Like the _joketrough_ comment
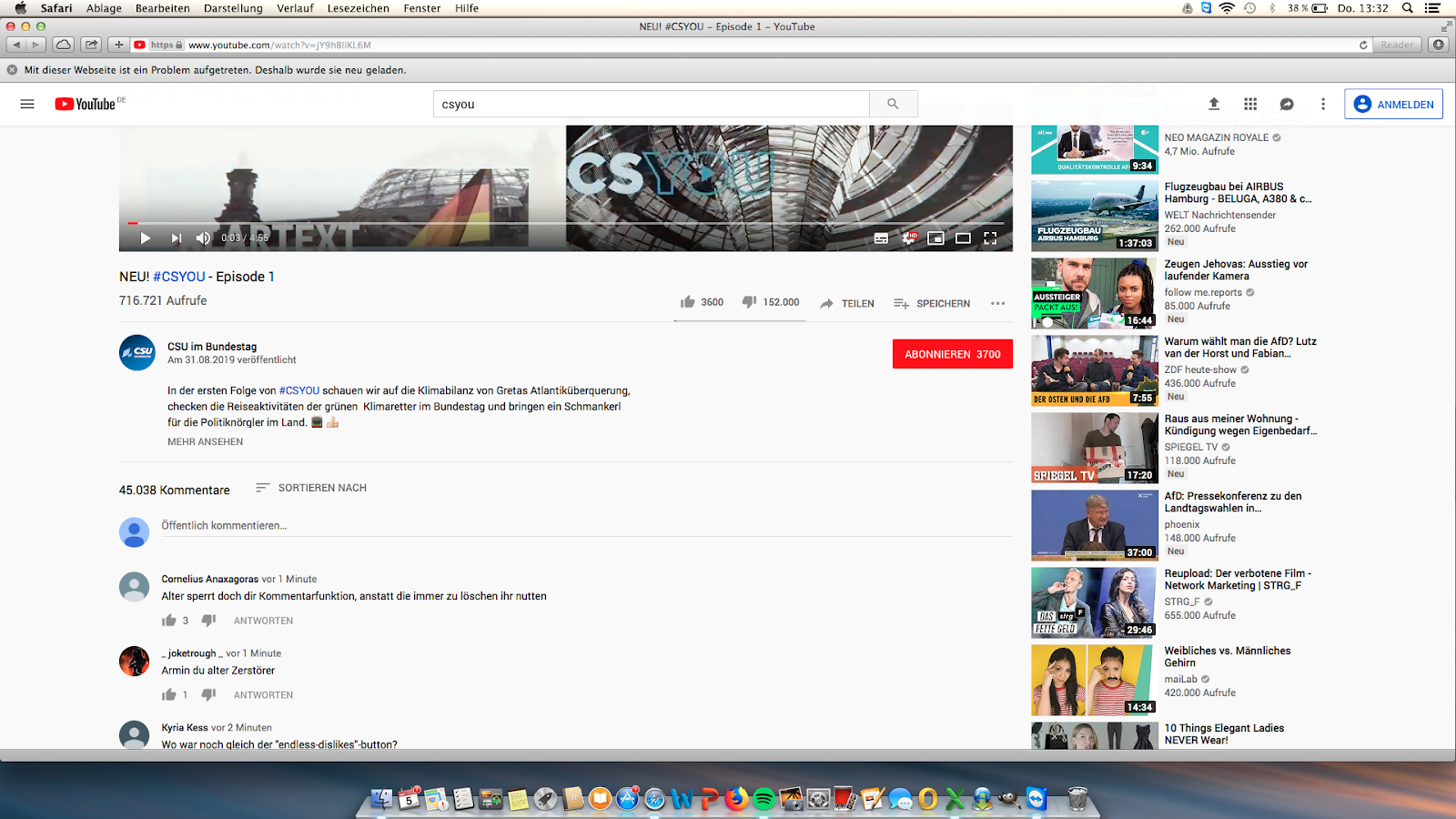1456x819 pixels. point(169,695)
